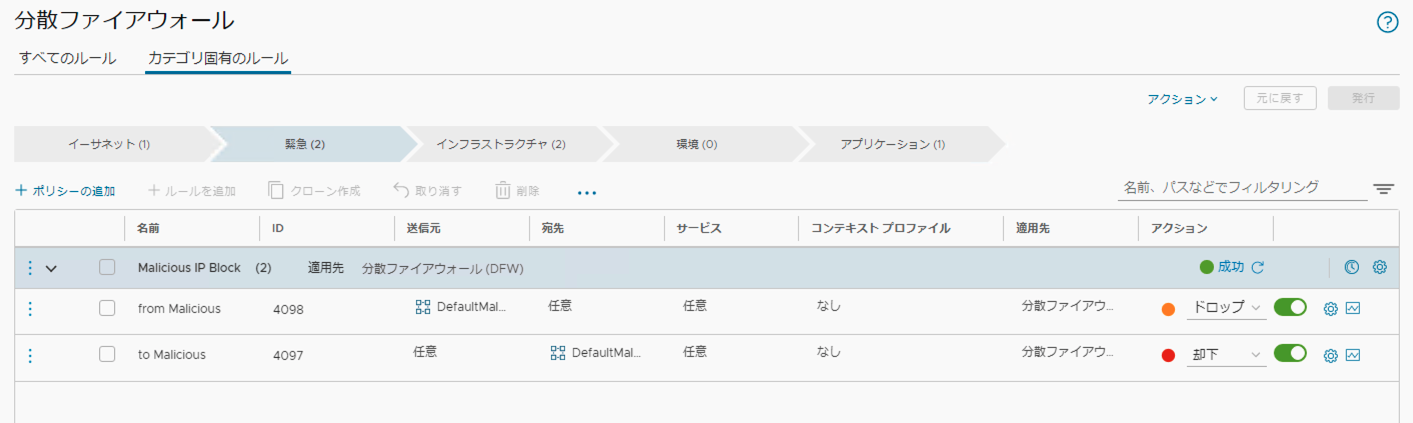This screenshot has height=423, width=1413.
Task: Switch to the すべてのルール tab
Action: point(68,58)
